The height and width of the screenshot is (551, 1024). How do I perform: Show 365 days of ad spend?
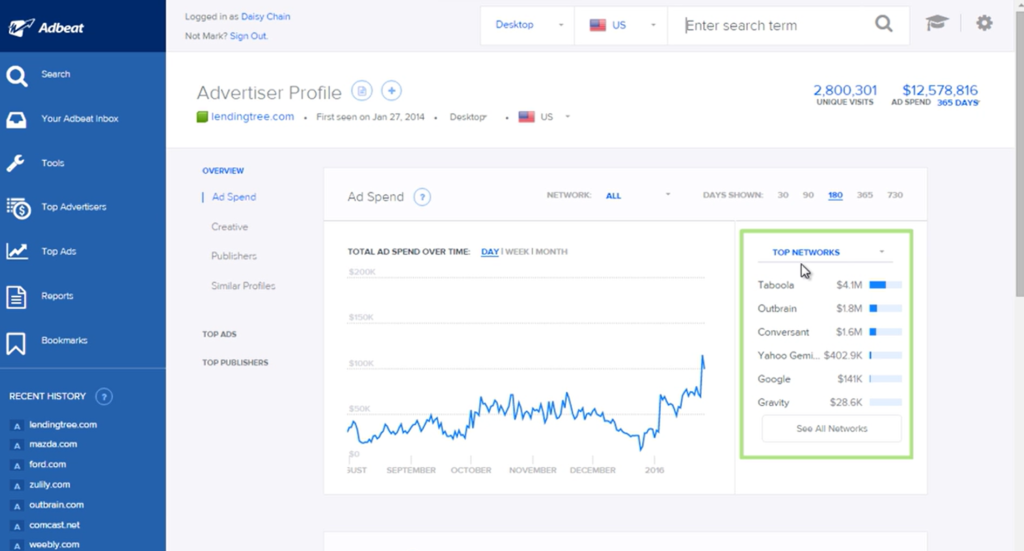(865, 195)
